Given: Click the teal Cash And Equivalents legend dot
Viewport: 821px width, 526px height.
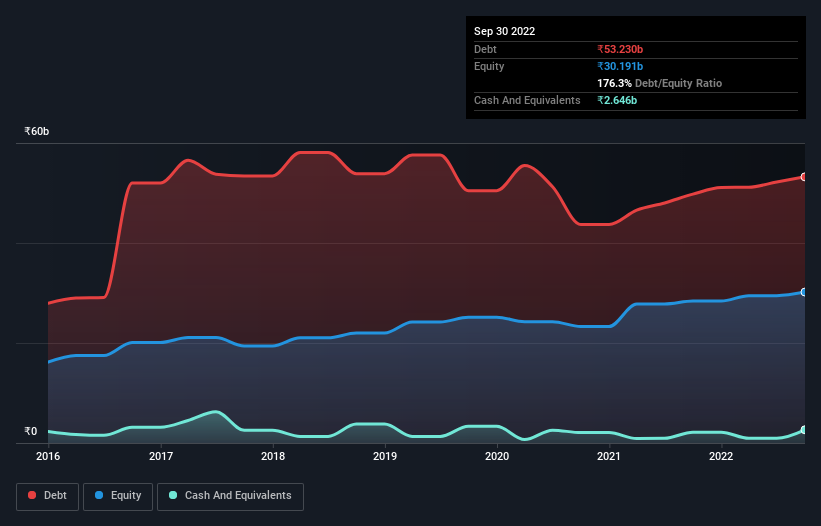Looking at the screenshot, I should [x=173, y=495].
